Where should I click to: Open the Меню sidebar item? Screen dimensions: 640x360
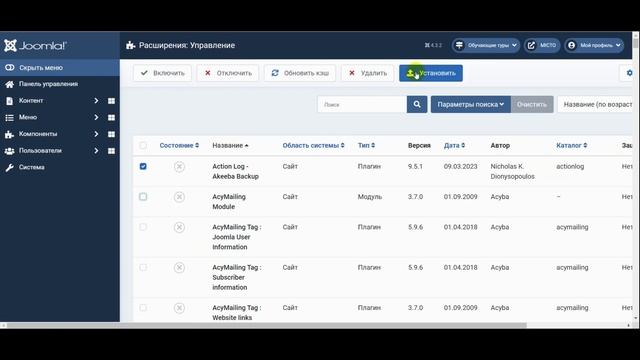tap(28, 117)
